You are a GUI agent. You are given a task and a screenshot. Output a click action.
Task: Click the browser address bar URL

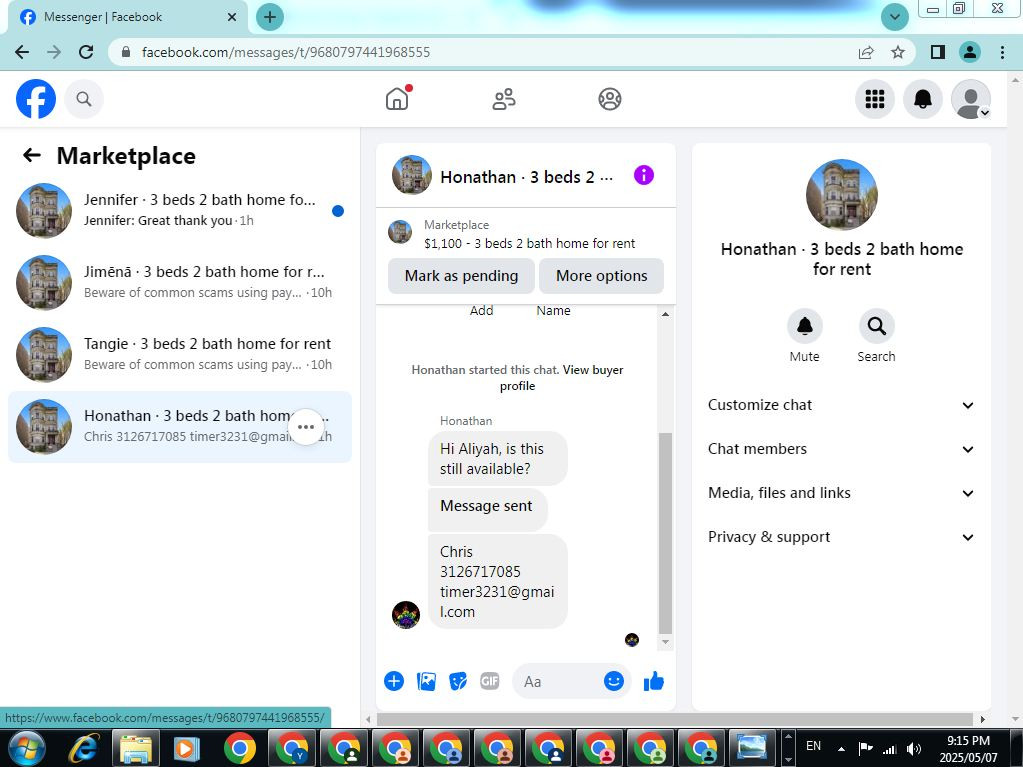(x=286, y=52)
